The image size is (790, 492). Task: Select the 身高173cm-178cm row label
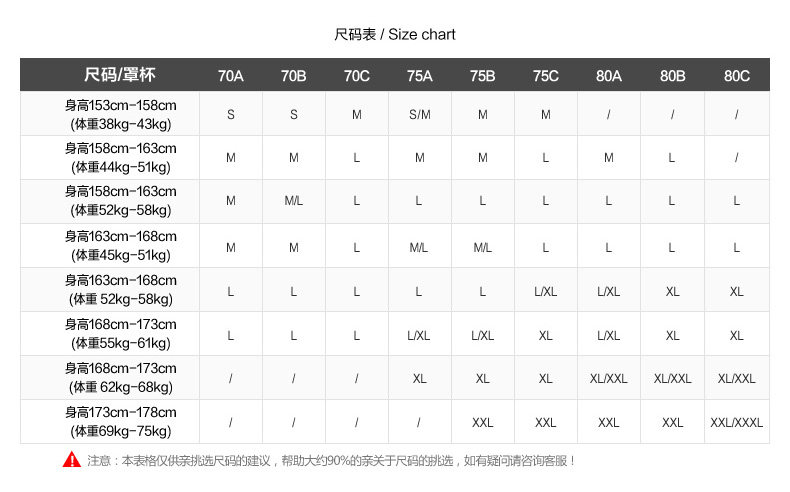(x=120, y=422)
